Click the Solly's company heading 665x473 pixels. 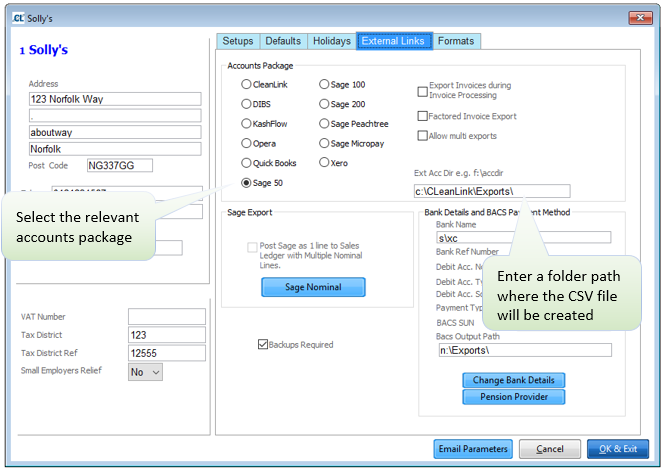44,50
